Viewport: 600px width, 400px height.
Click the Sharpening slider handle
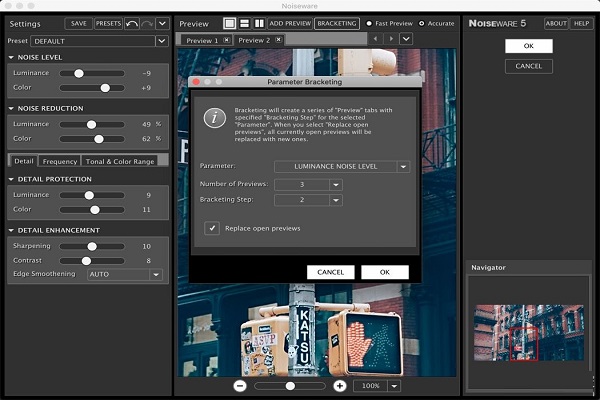tap(92, 247)
